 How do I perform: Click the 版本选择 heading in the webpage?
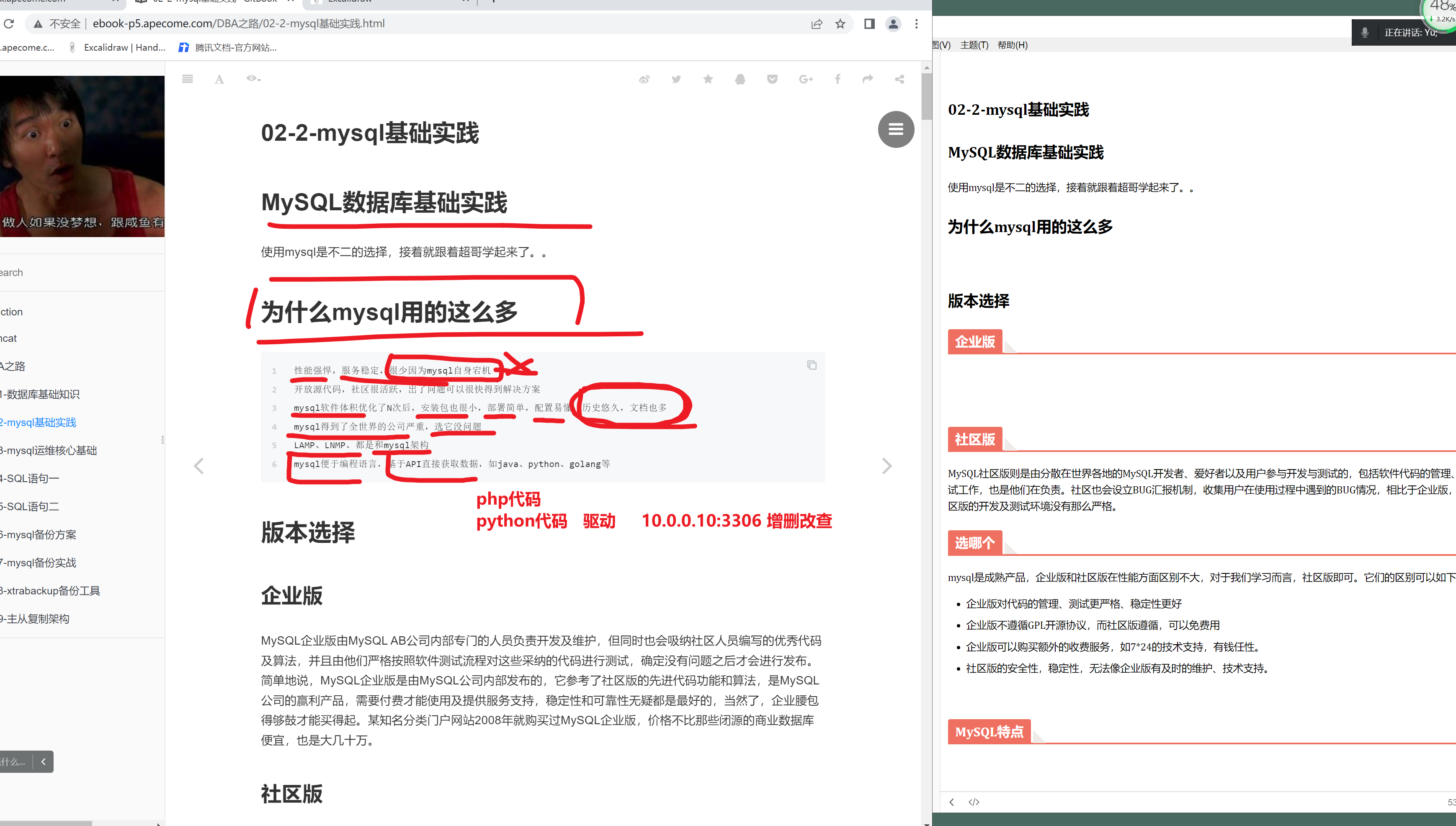tap(308, 532)
